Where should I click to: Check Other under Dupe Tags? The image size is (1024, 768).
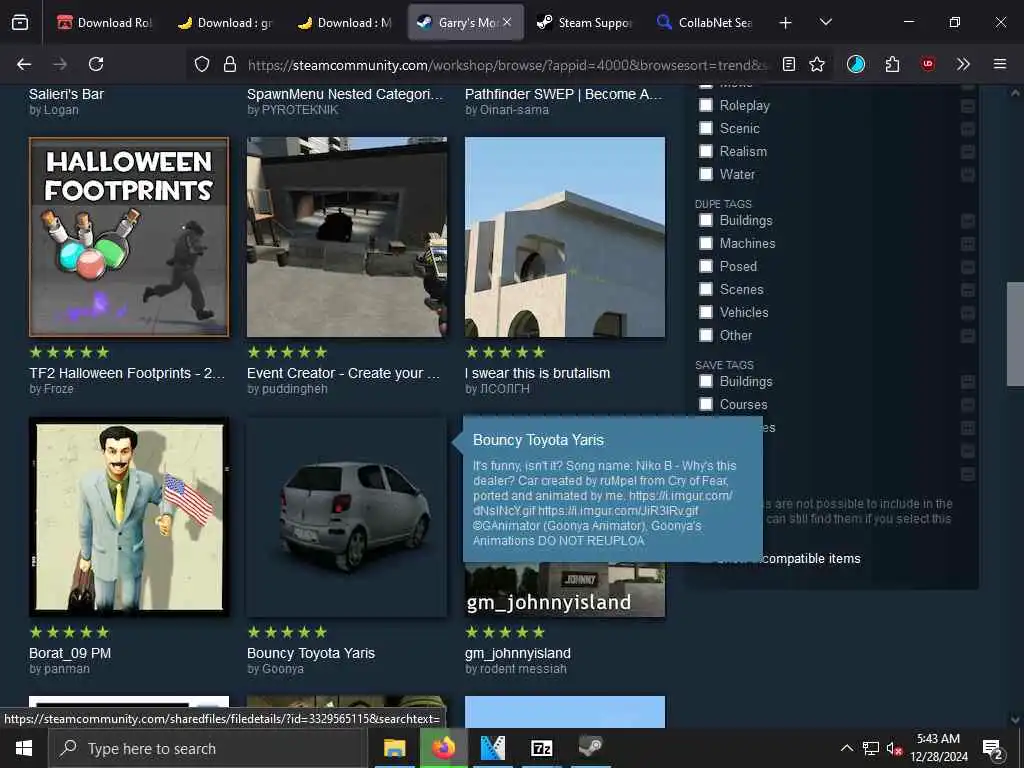click(706, 335)
